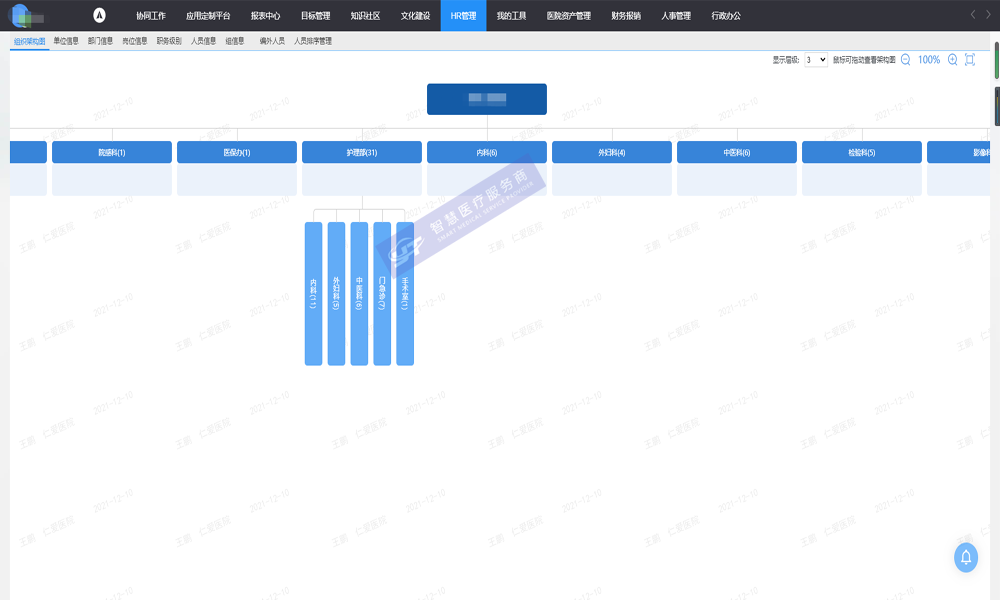Open the 人员排序管理 tab
Viewport: 1000px width, 600px height.
pyautogui.click(x=313, y=41)
